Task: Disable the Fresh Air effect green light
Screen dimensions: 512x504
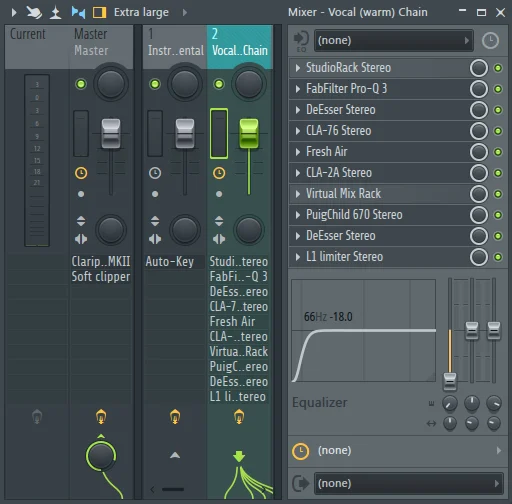Action: coord(498,152)
